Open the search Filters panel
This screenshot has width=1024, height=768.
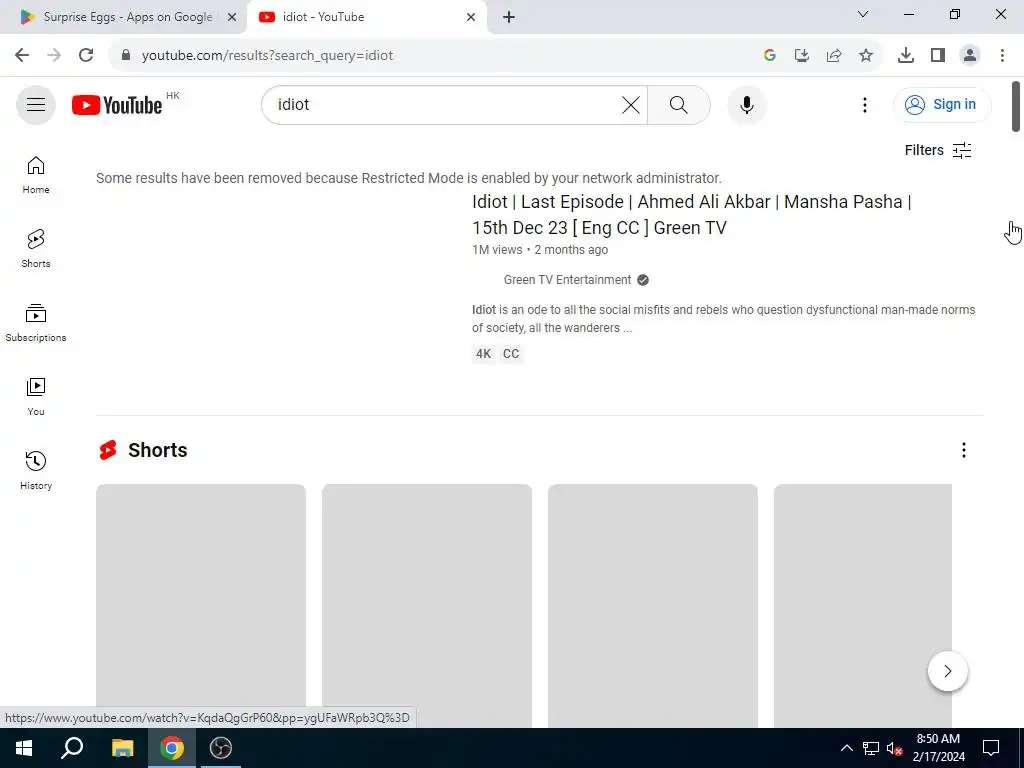click(x=938, y=150)
